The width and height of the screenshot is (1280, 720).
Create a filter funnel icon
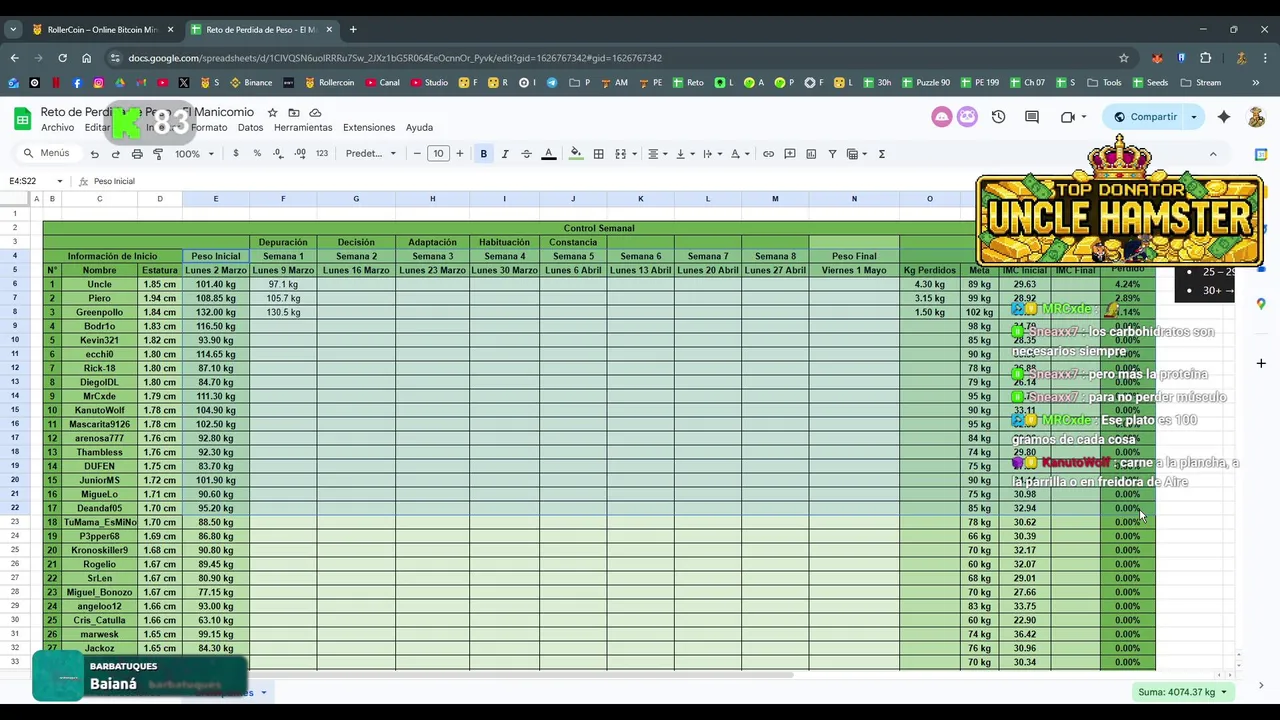click(x=832, y=154)
